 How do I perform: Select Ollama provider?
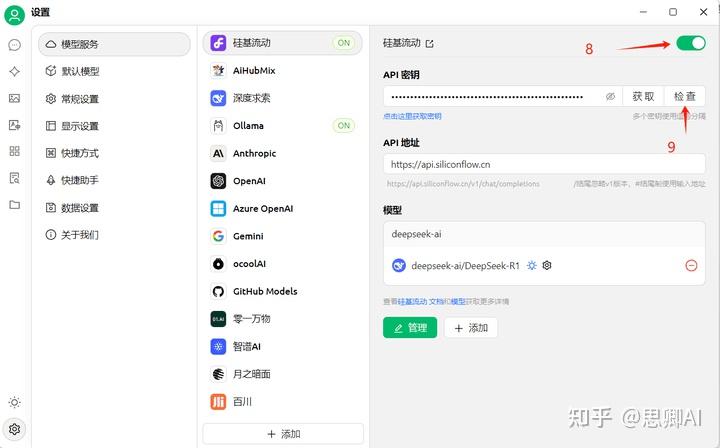282,126
